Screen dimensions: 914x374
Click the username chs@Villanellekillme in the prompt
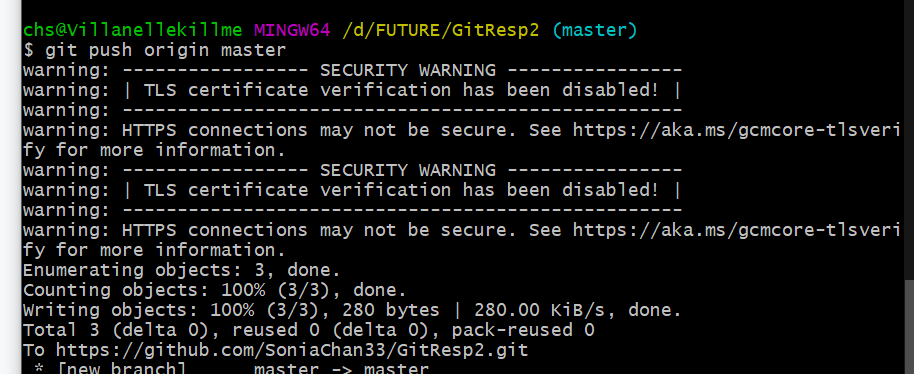pos(133,30)
